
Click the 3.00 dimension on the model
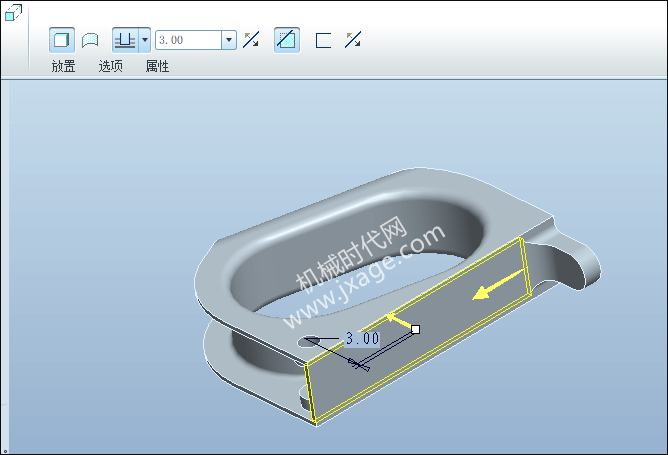point(362,338)
